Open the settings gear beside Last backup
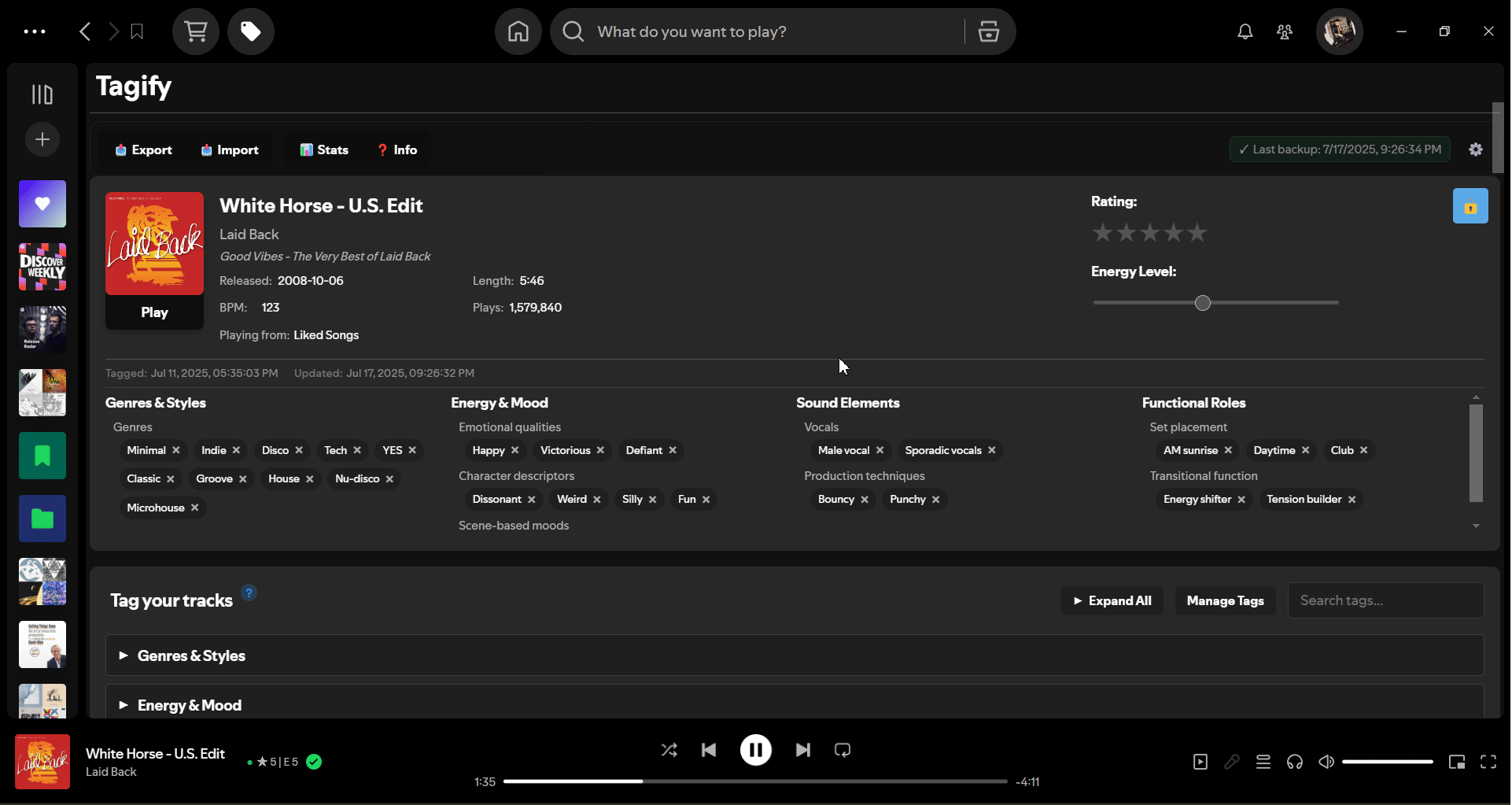 1475,150
